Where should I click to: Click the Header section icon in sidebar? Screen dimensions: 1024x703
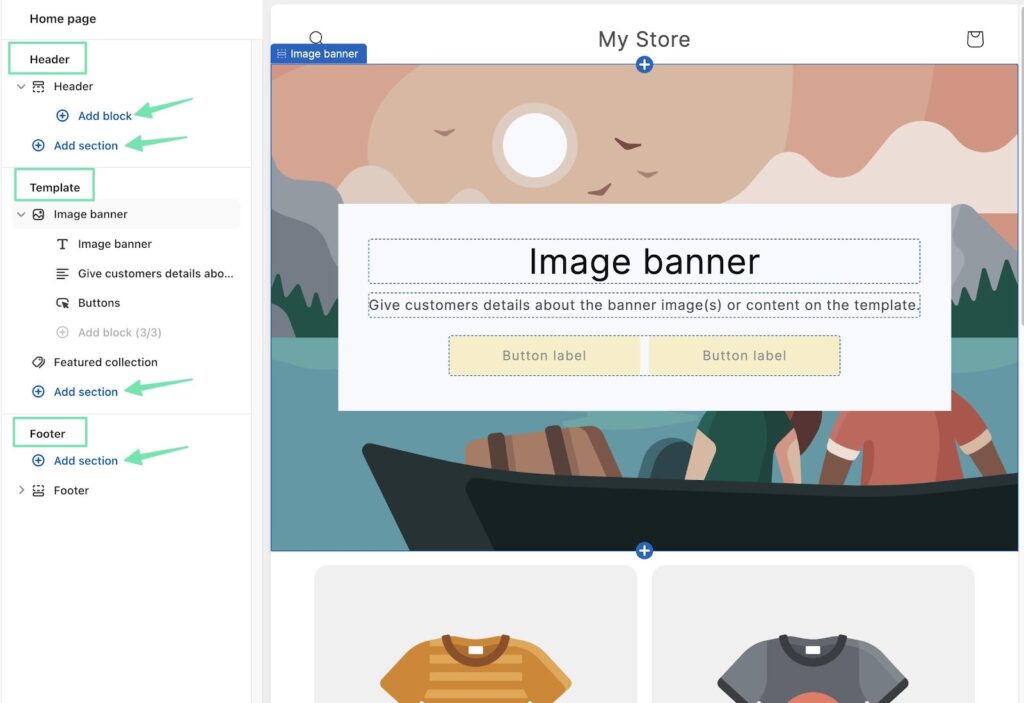click(38, 87)
